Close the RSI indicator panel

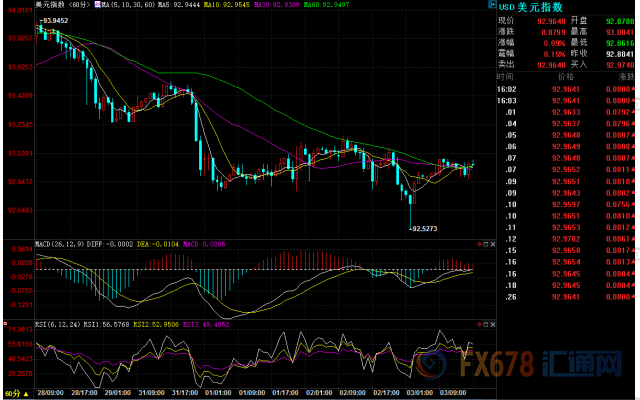click(490, 325)
